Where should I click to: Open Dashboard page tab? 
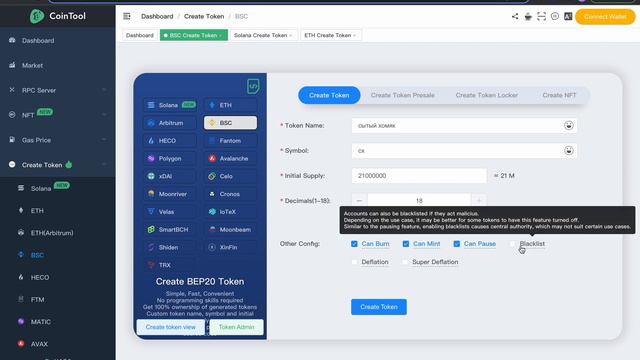click(140, 36)
